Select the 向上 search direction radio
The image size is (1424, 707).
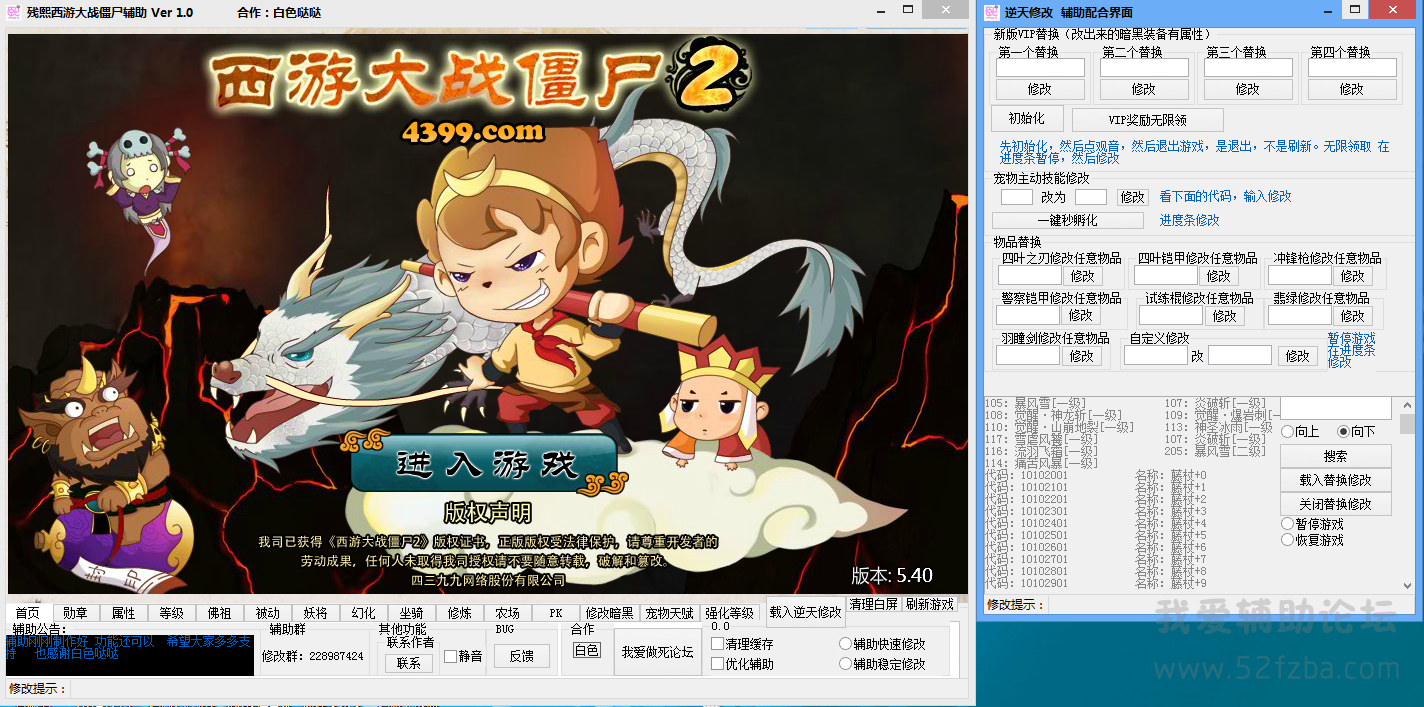pos(1287,432)
